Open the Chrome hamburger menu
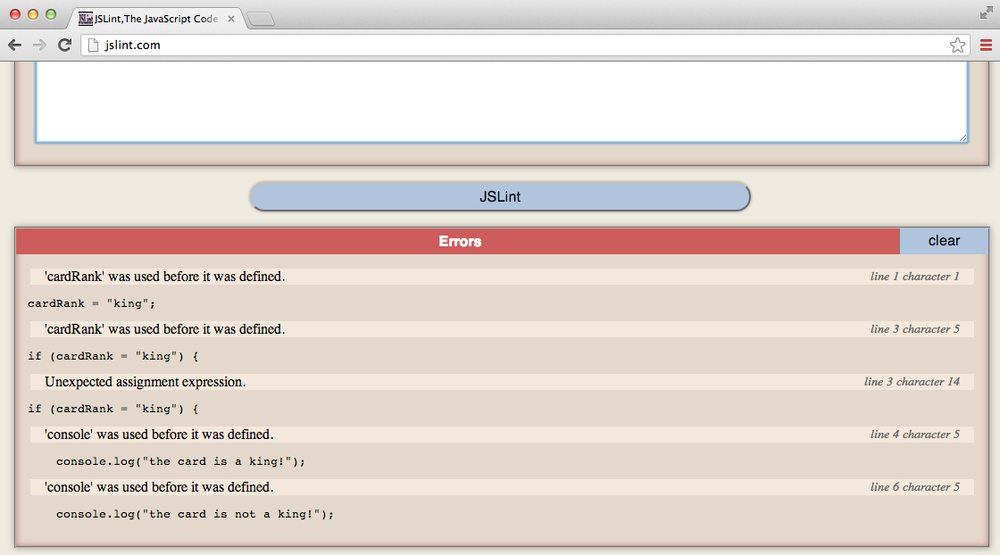Image resolution: width=1000 pixels, height=555 pixels. 986,45
